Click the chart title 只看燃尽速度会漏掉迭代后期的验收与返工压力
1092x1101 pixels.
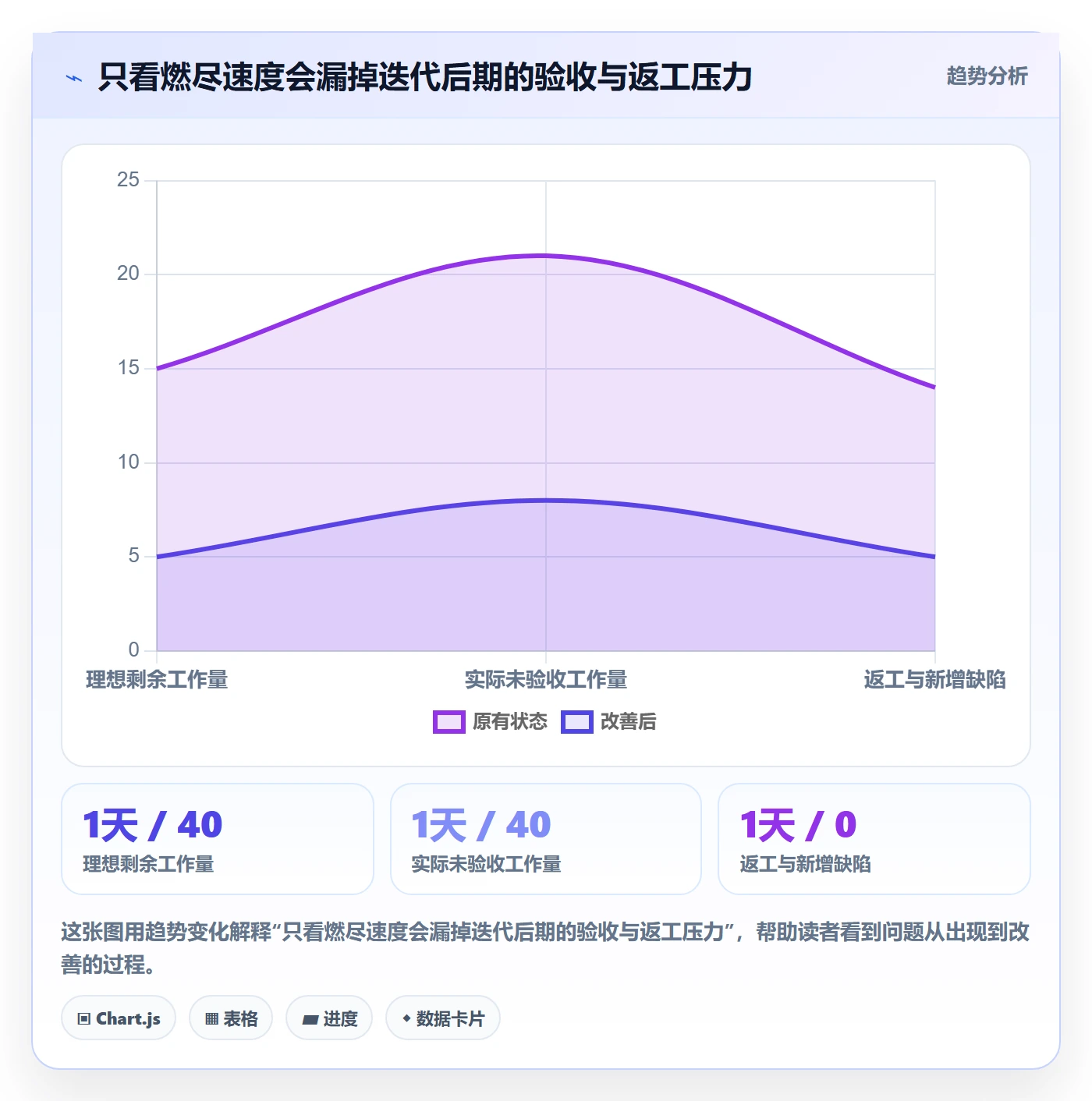[x=425, y=77]
